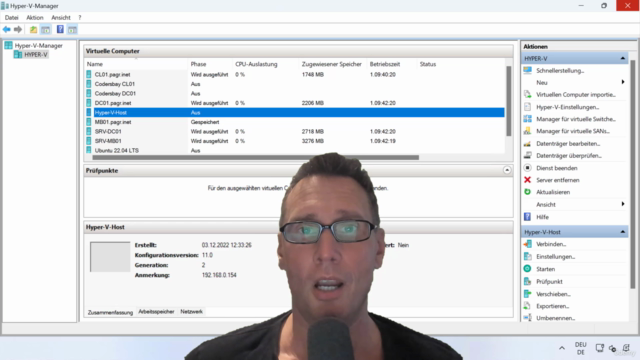Select the SRV-MB01 row
Viewport: 640px width, 360px height.
click(x=295, y=141)
